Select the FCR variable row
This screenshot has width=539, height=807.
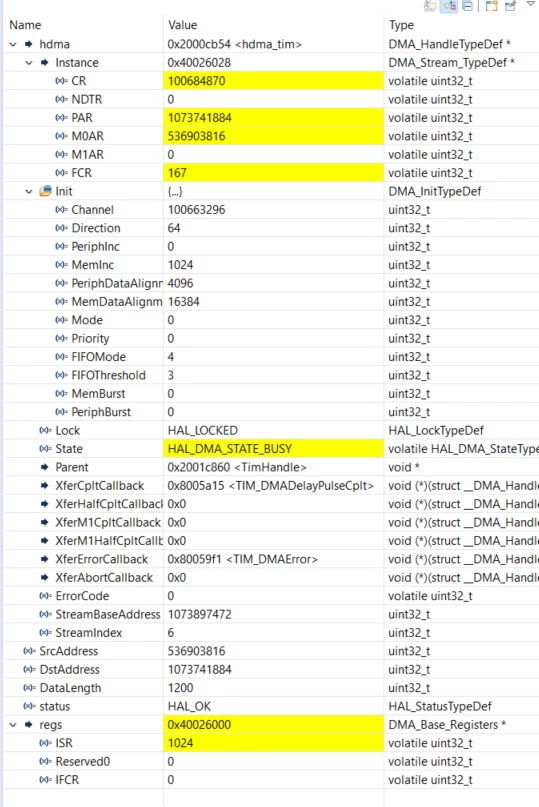pyautogui.click(x=271, y=173)
